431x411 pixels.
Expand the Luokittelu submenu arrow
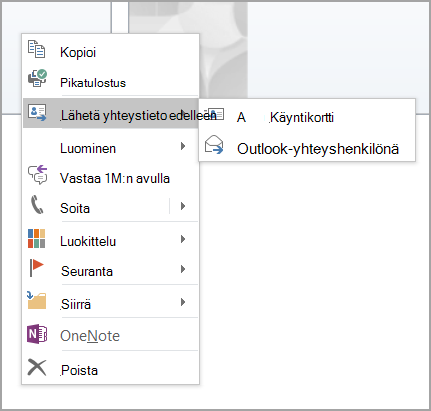point(183,239)
